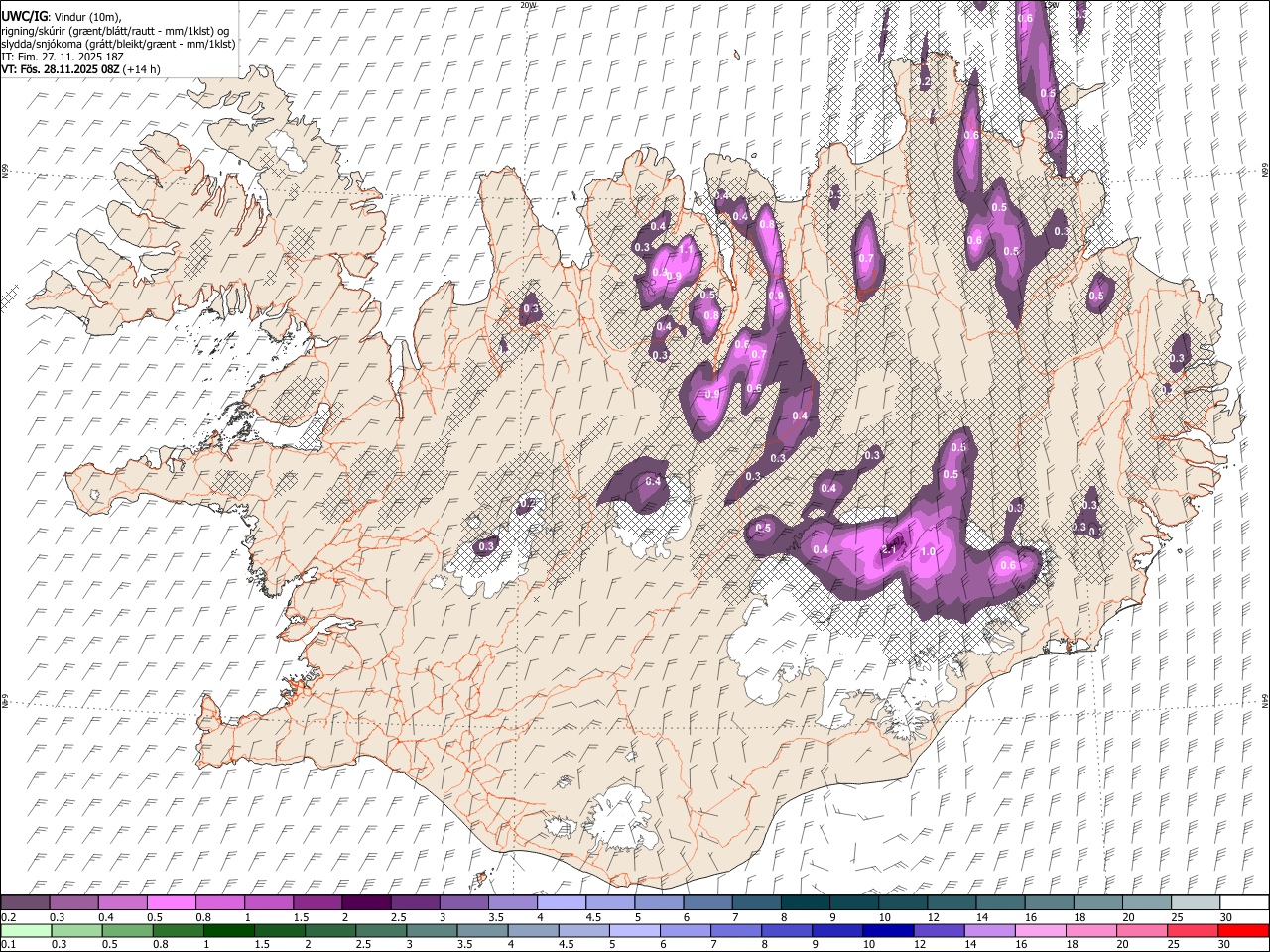
Task: Select purple-row swatch between 0.2 and 0.3
Action: 25,902
